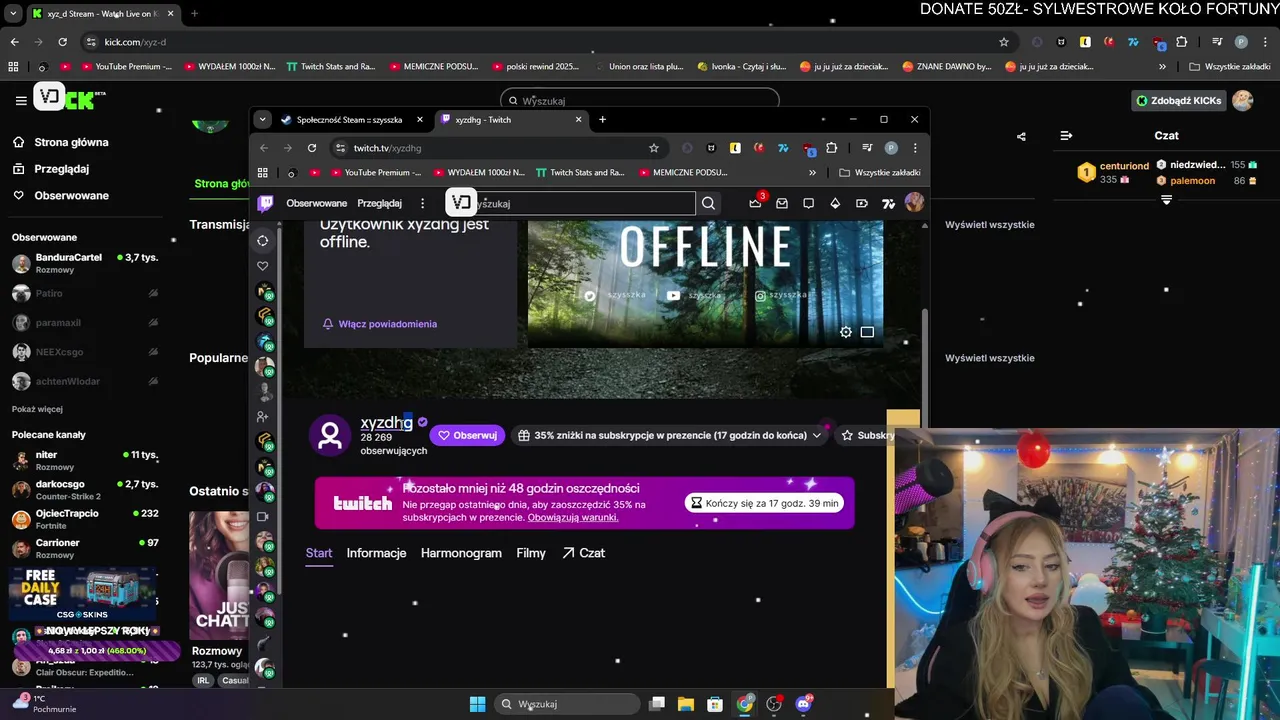This screenshot has width=1280, height=720.
Task: Open Twitch user avatar menu
Action: pyautogui.click(x=914, y=203)
